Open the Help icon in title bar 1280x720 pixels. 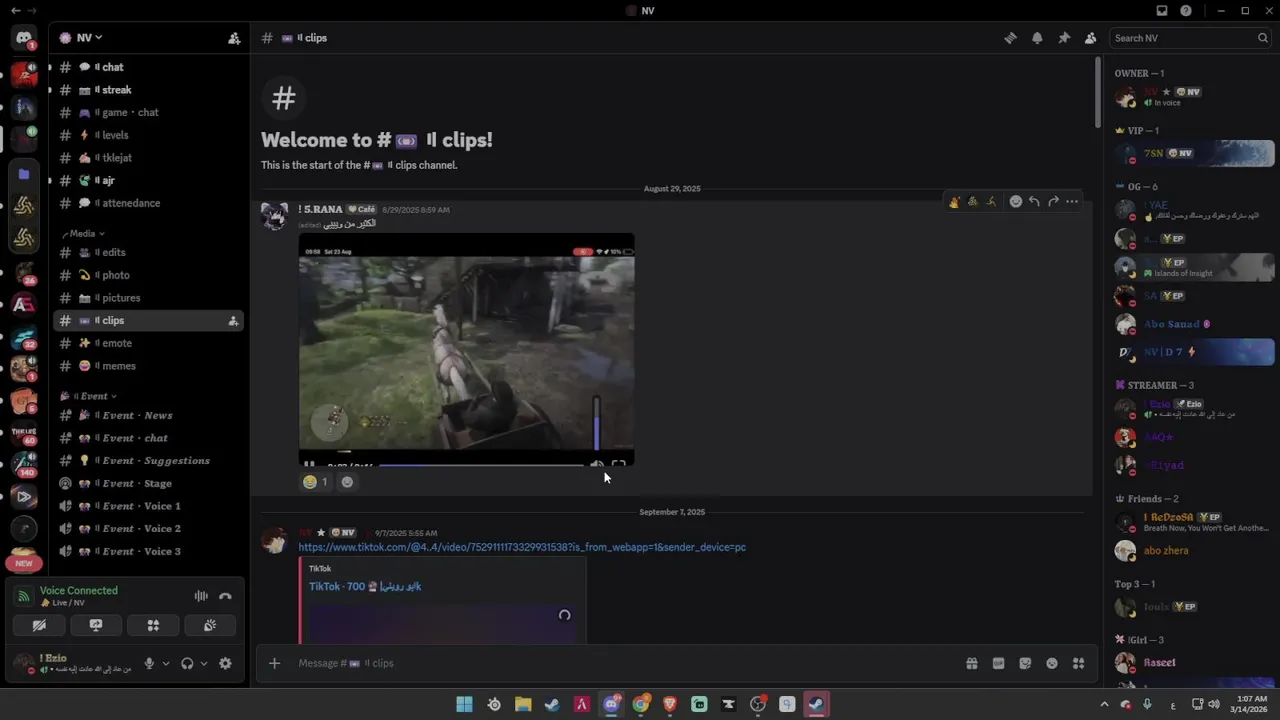pos(1186,11)
